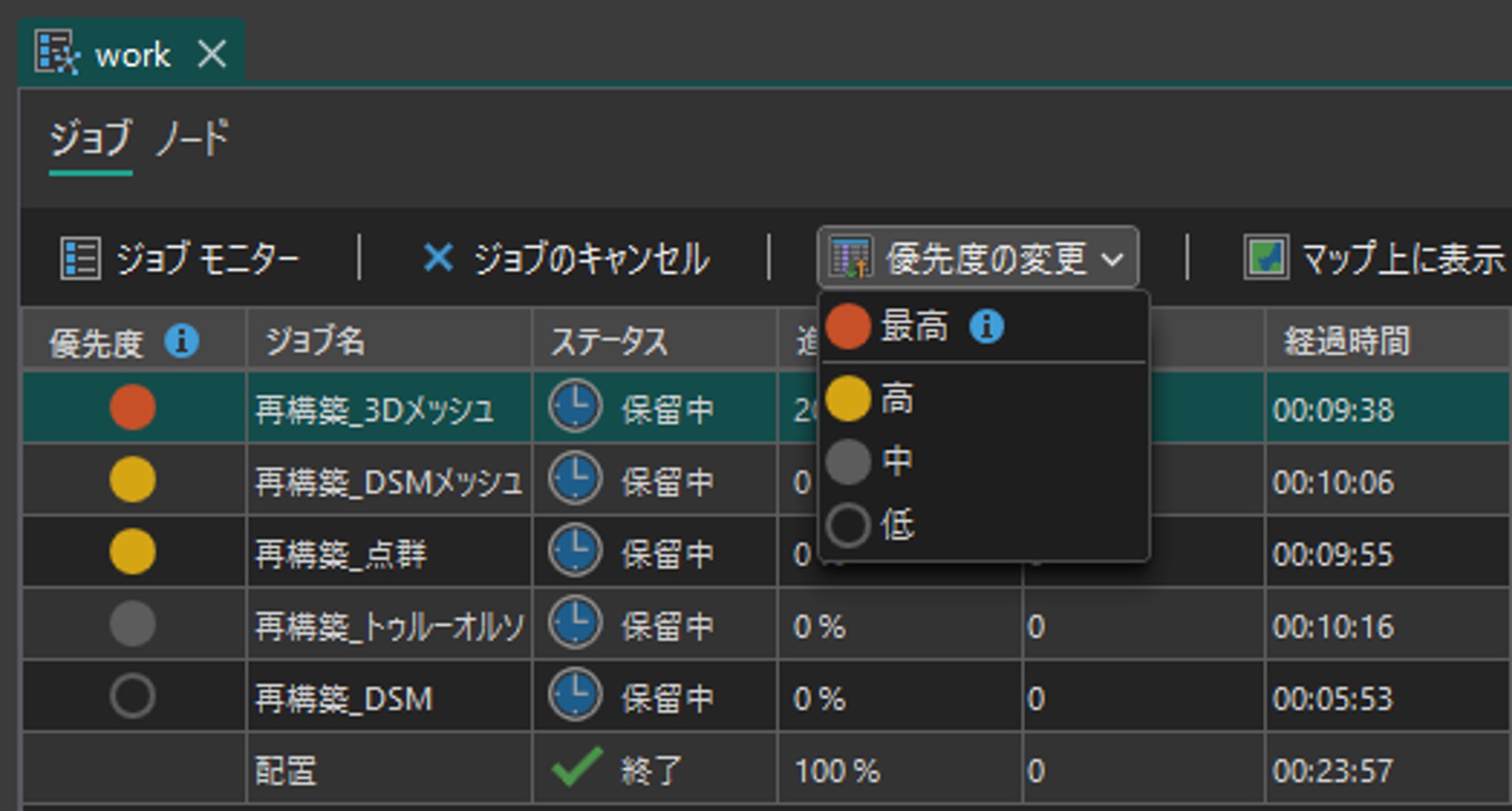Viewport: 1512px width, 811px height.
Task: Click work tab grid icon
Action: (x=57, y=53)
